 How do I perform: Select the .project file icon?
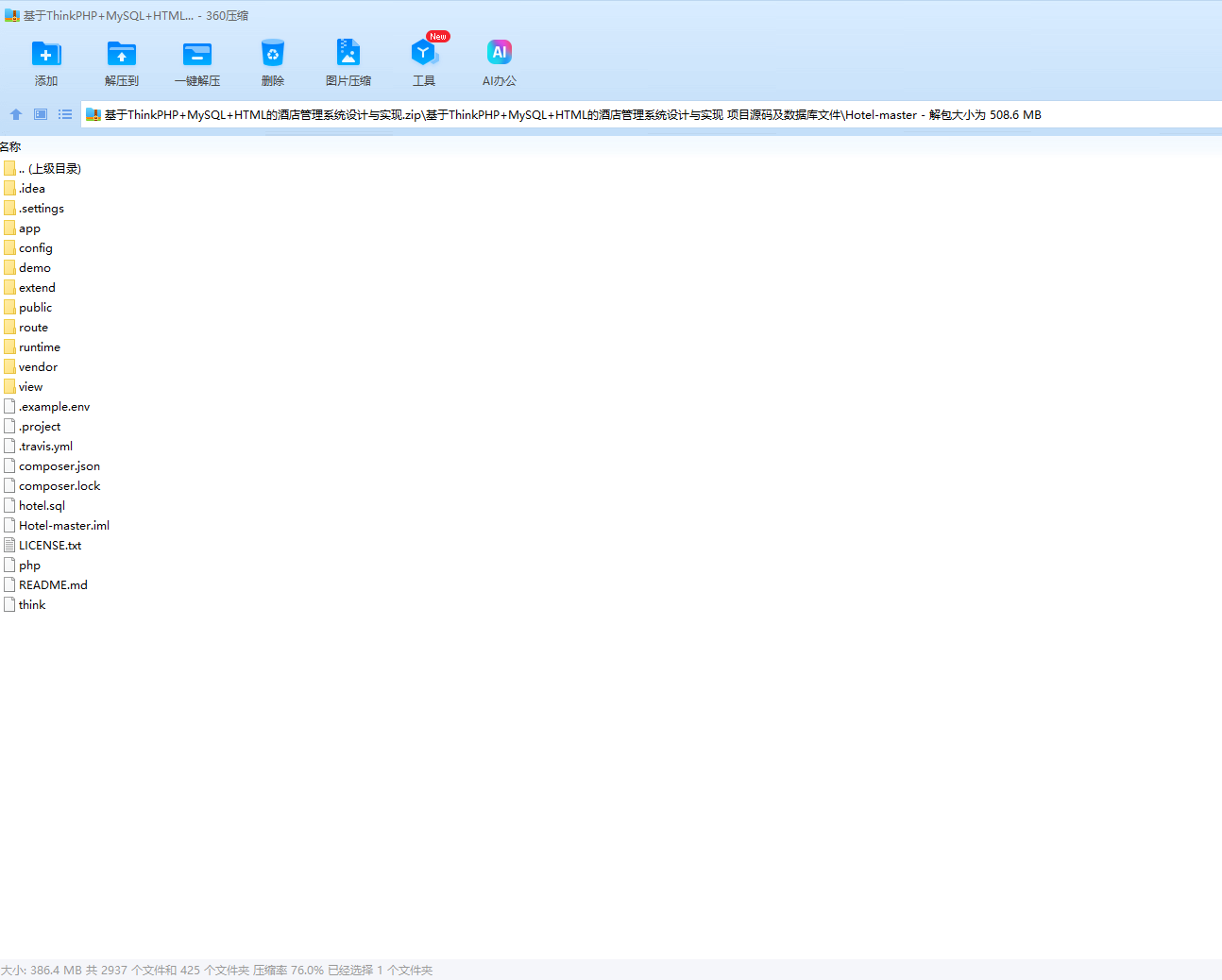tap(9, 426)
